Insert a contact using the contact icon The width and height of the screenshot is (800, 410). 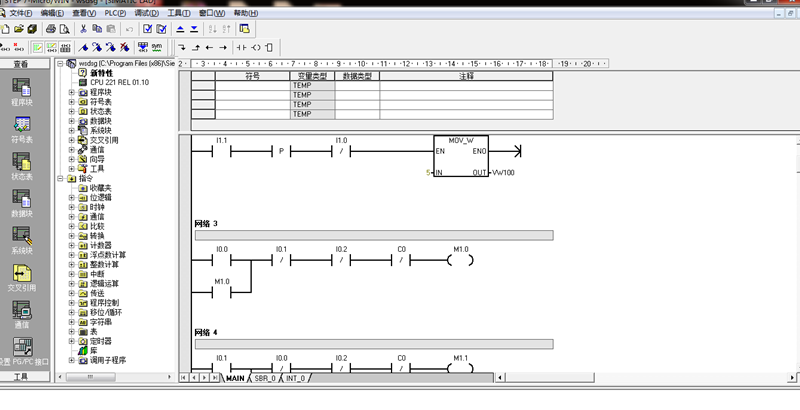241,47
